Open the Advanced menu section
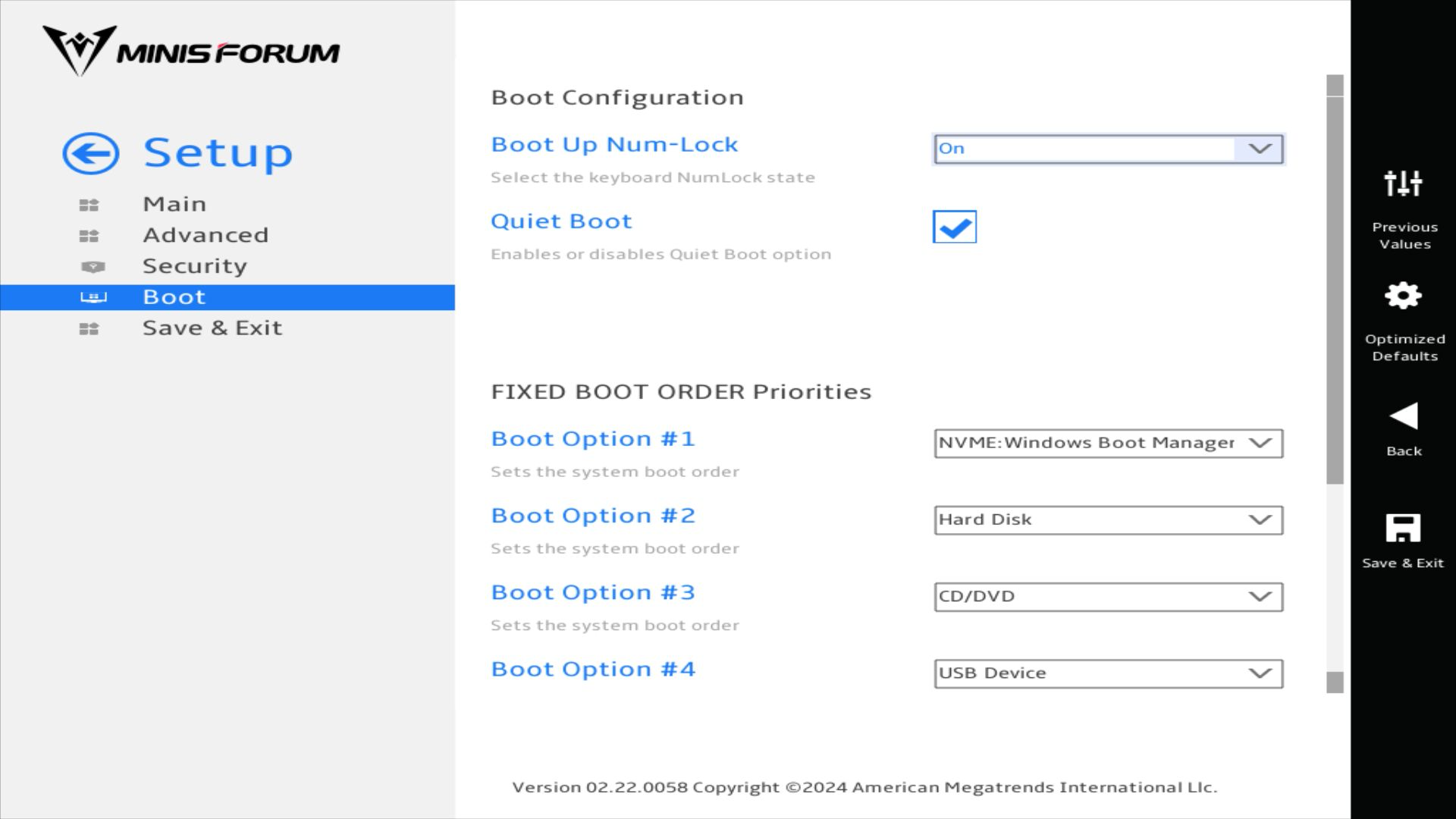This screenshot has width=1456, height=819. tap(206, 235)
